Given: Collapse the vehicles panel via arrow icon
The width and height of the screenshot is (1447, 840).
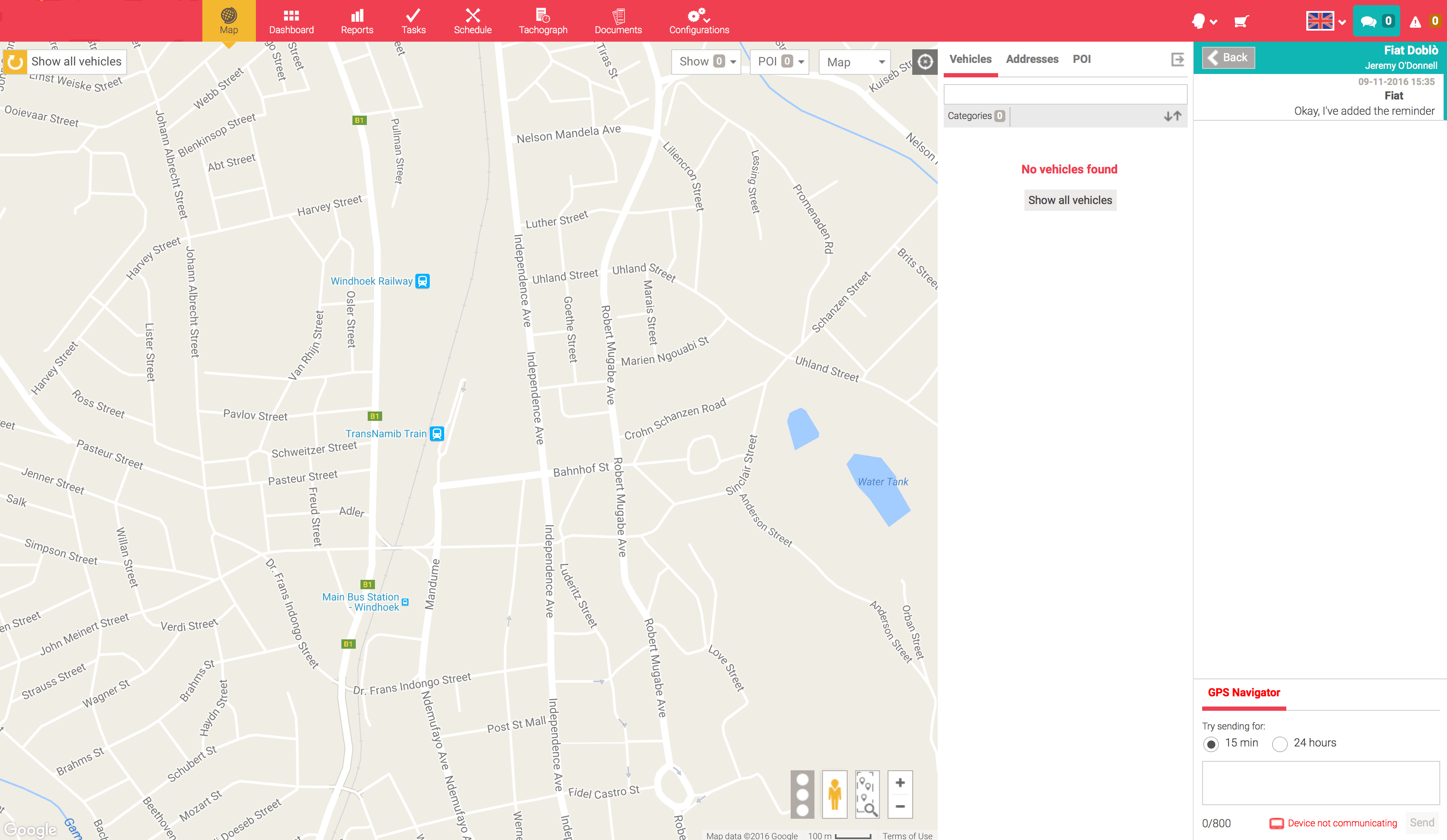Looking at the screenshot, I should [1177, 59].
